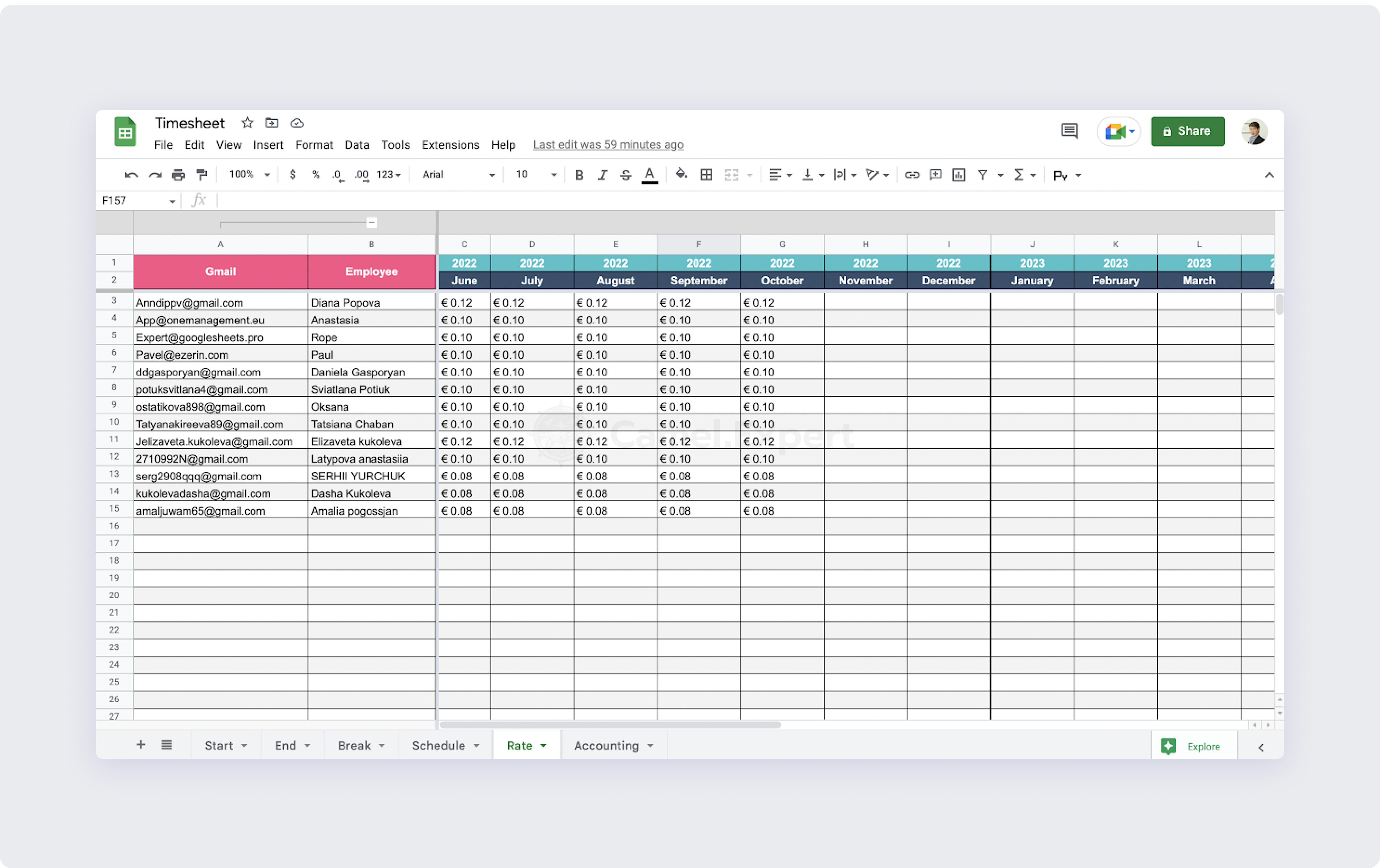This screenshot has width=1380, height=868.
Task: Open comment history icon
Action: 1069,131
